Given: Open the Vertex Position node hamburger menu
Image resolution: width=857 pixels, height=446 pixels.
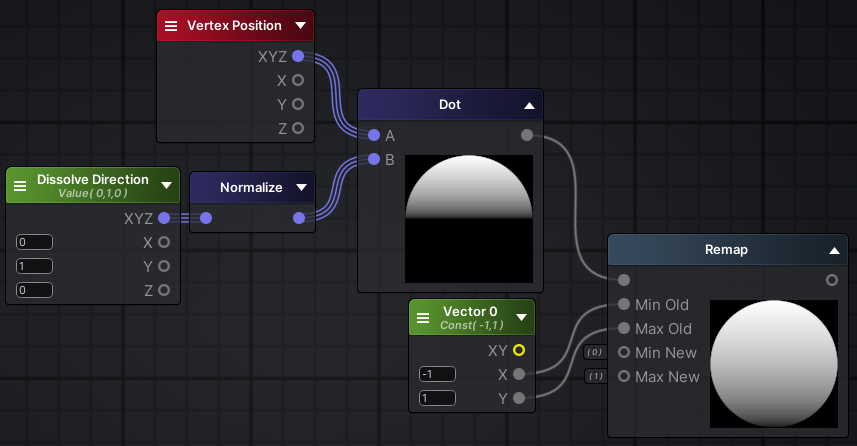Looking at the screenshot, I should pyautogui.click(x=171, y=26).
